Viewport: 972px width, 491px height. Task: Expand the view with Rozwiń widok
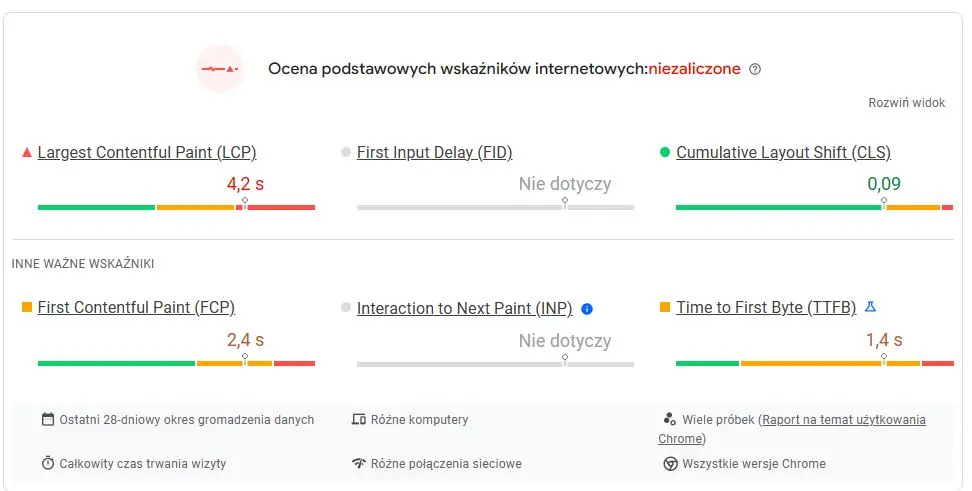[x=906, y=103]
